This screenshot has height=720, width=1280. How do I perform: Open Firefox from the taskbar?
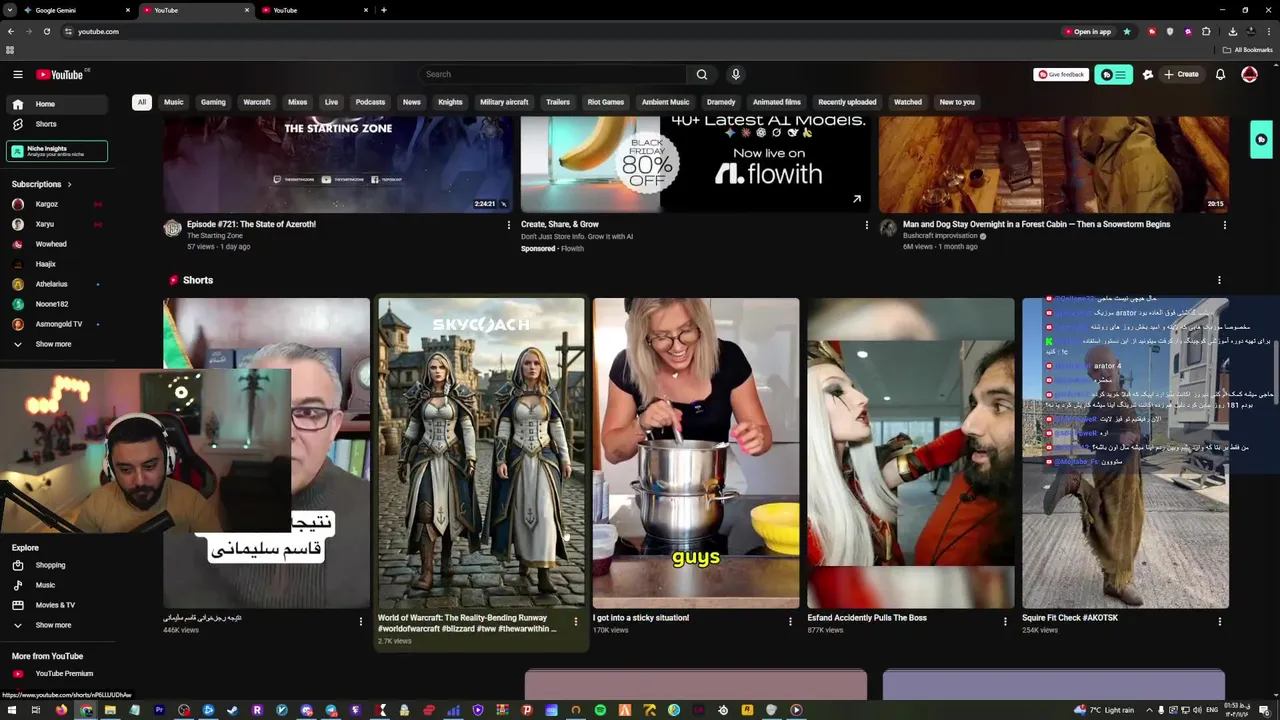tap(61, 710)
